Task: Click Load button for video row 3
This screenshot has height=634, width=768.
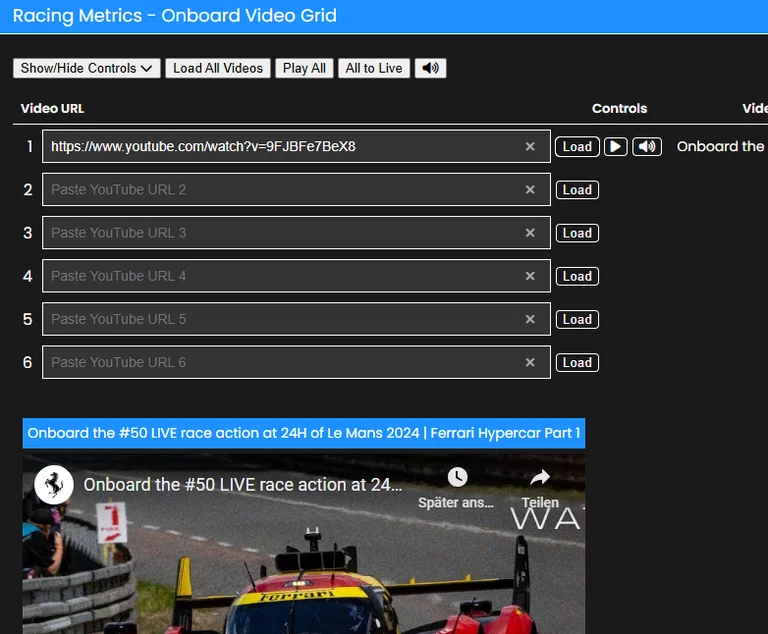Action: tap(577, 233)
